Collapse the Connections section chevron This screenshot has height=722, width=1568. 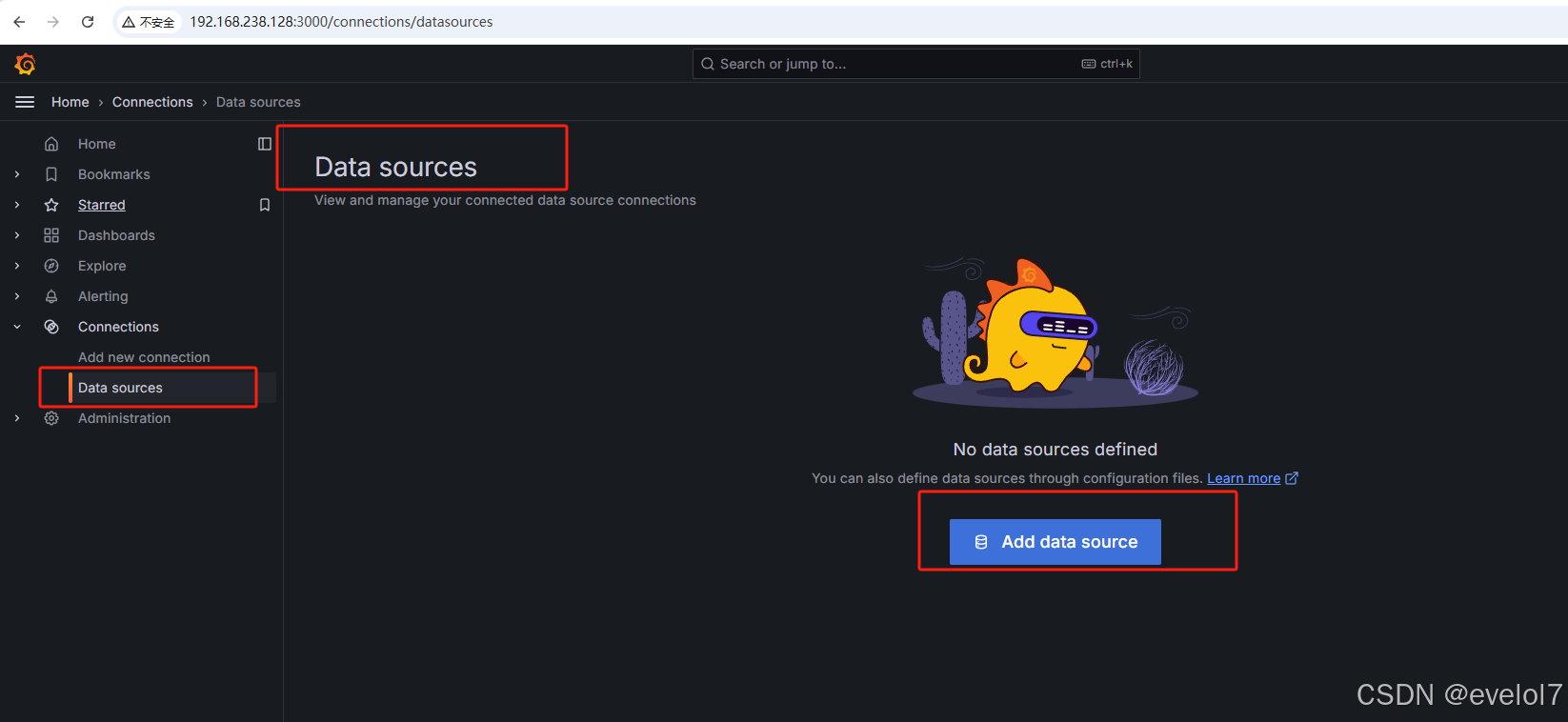(17, 327)
